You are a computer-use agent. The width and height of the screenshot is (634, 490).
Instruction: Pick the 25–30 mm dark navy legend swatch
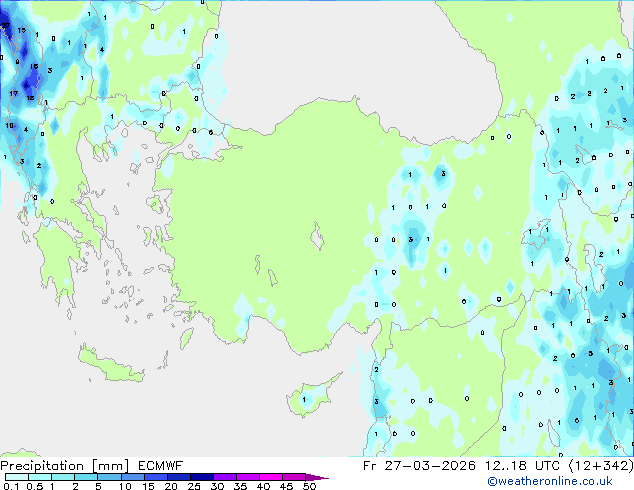[x=202, y=477]
